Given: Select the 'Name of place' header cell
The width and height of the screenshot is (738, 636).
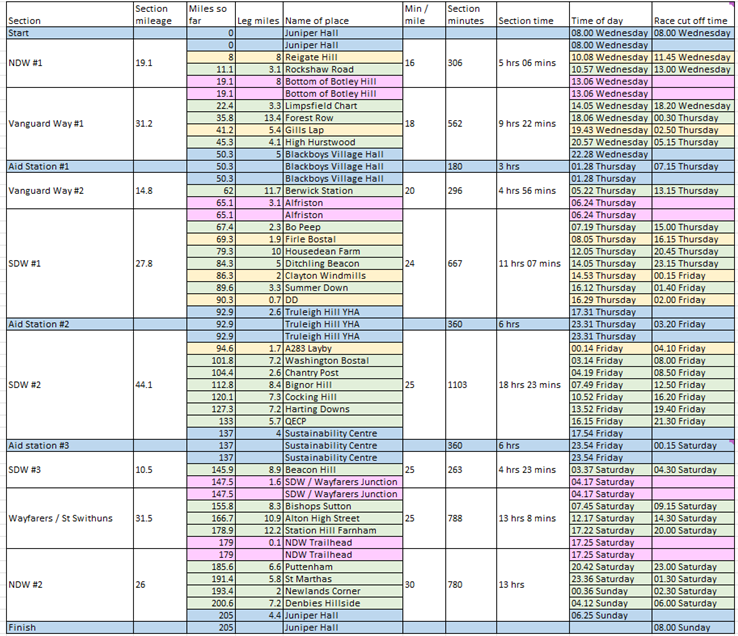Looking at the screenshot, I should click(343, 15).
